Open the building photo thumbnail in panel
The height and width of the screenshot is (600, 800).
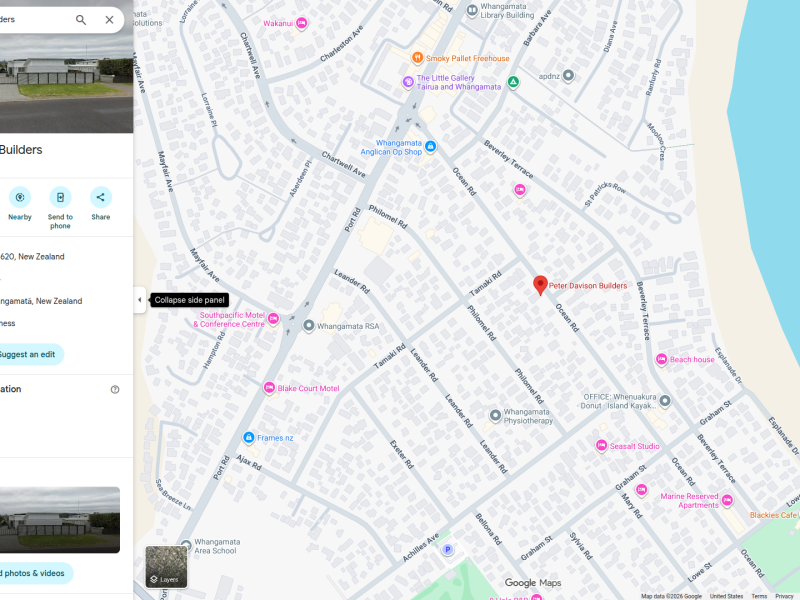(60, 520)
